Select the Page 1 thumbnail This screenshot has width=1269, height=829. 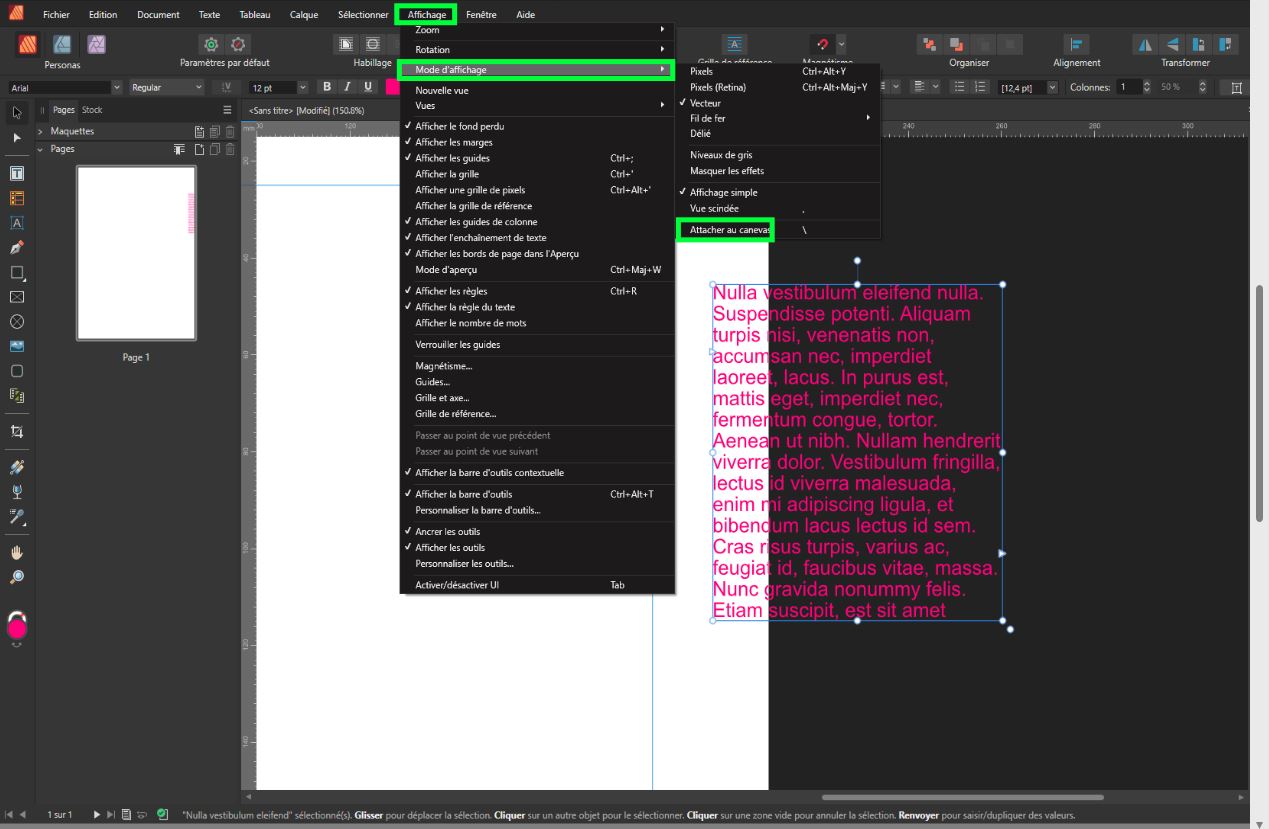click(x=136, y=253)
